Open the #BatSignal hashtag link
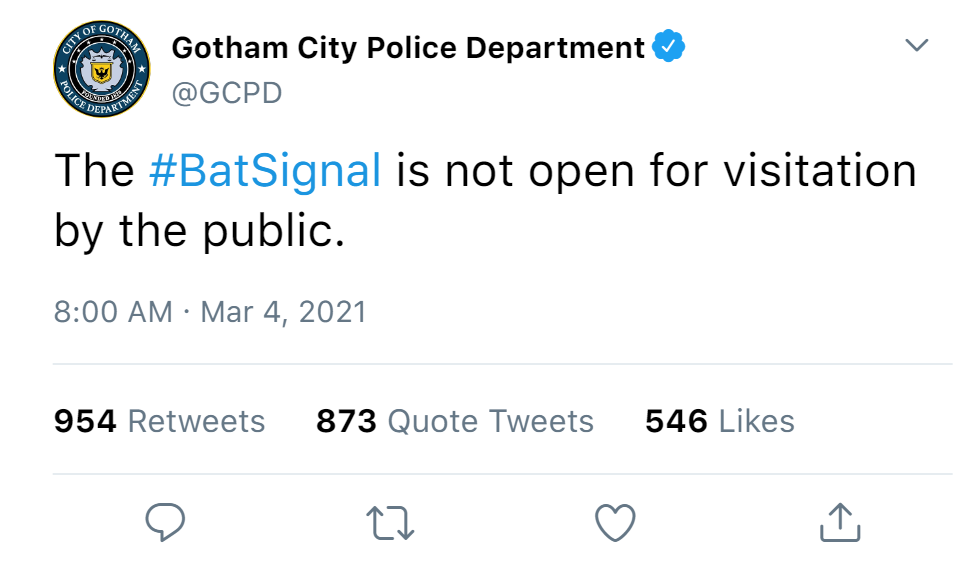 [x=265, y=170]
